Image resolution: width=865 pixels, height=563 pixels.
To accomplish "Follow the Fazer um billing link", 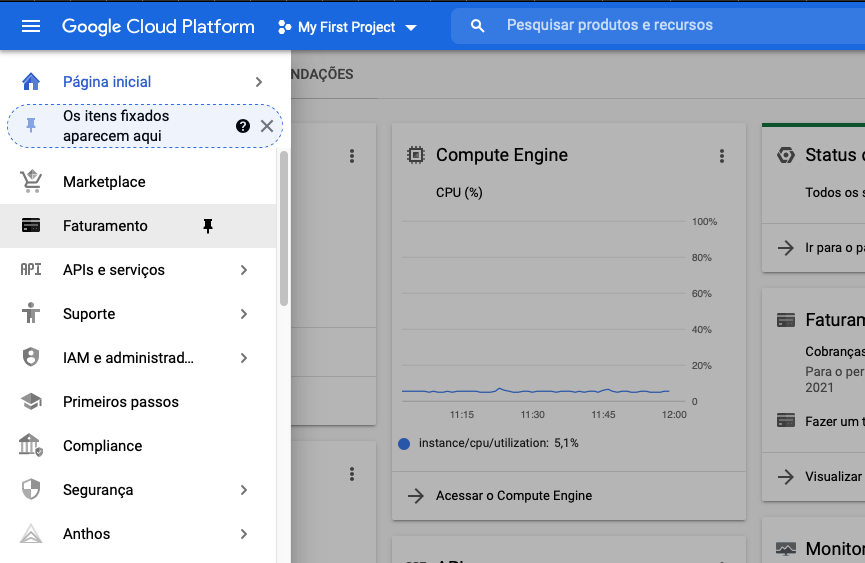I will 835,421.
